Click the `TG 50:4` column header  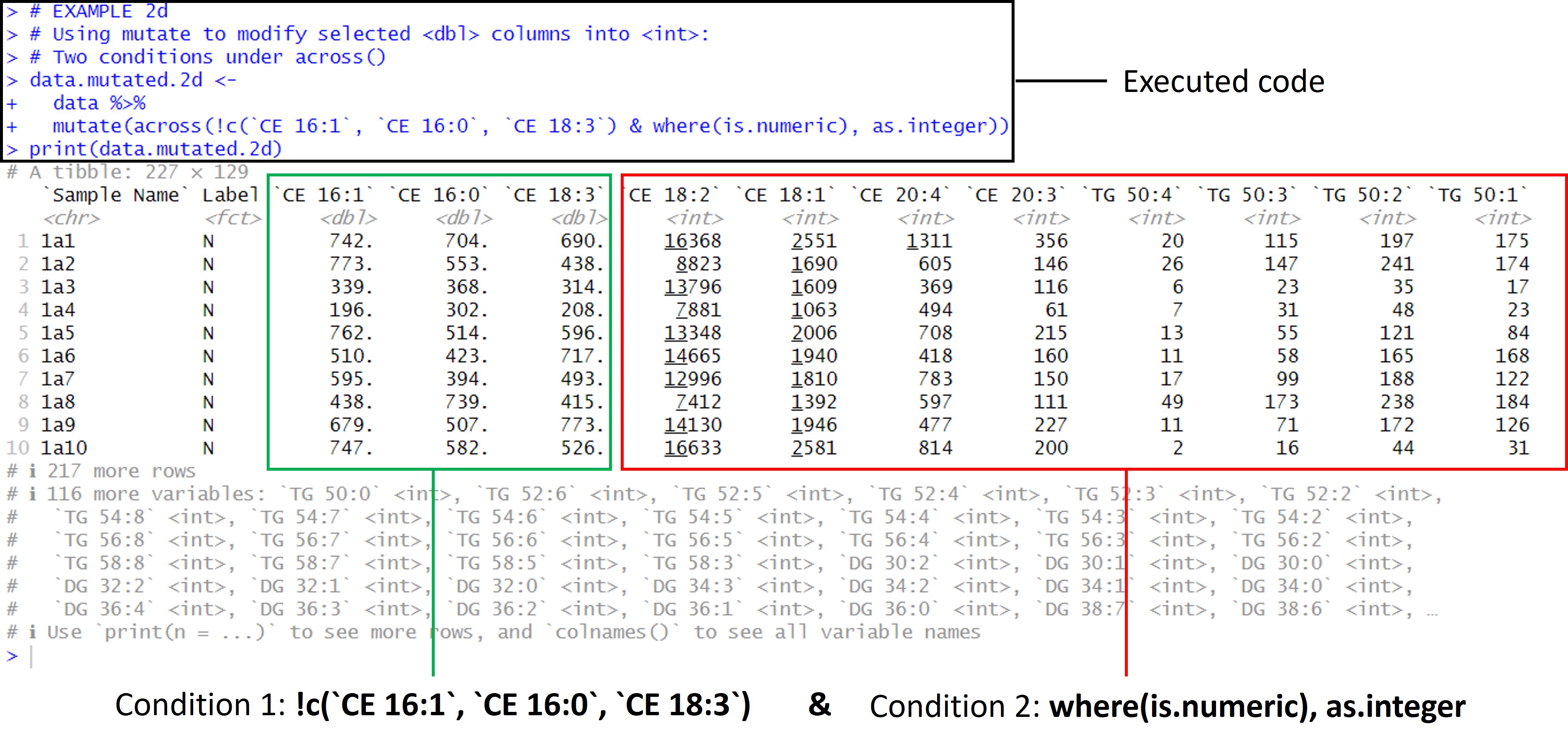click(x=1131, y=195)
